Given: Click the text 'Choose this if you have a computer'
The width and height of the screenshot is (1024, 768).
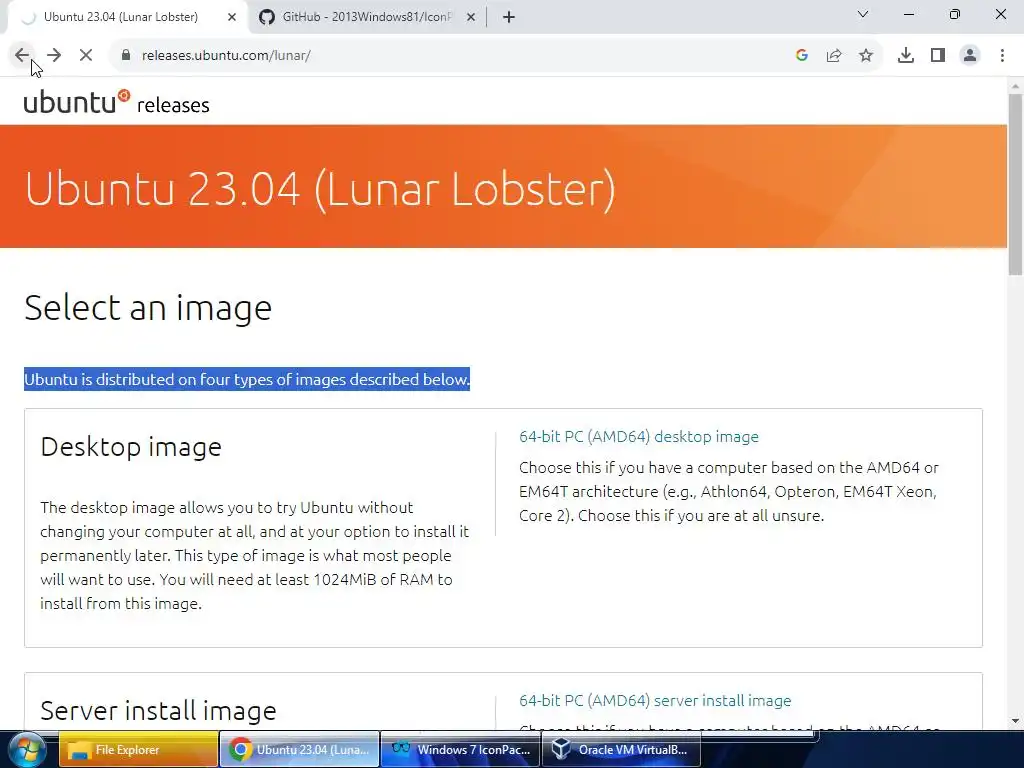Looking at the screenshot, I should click(729, 491).
